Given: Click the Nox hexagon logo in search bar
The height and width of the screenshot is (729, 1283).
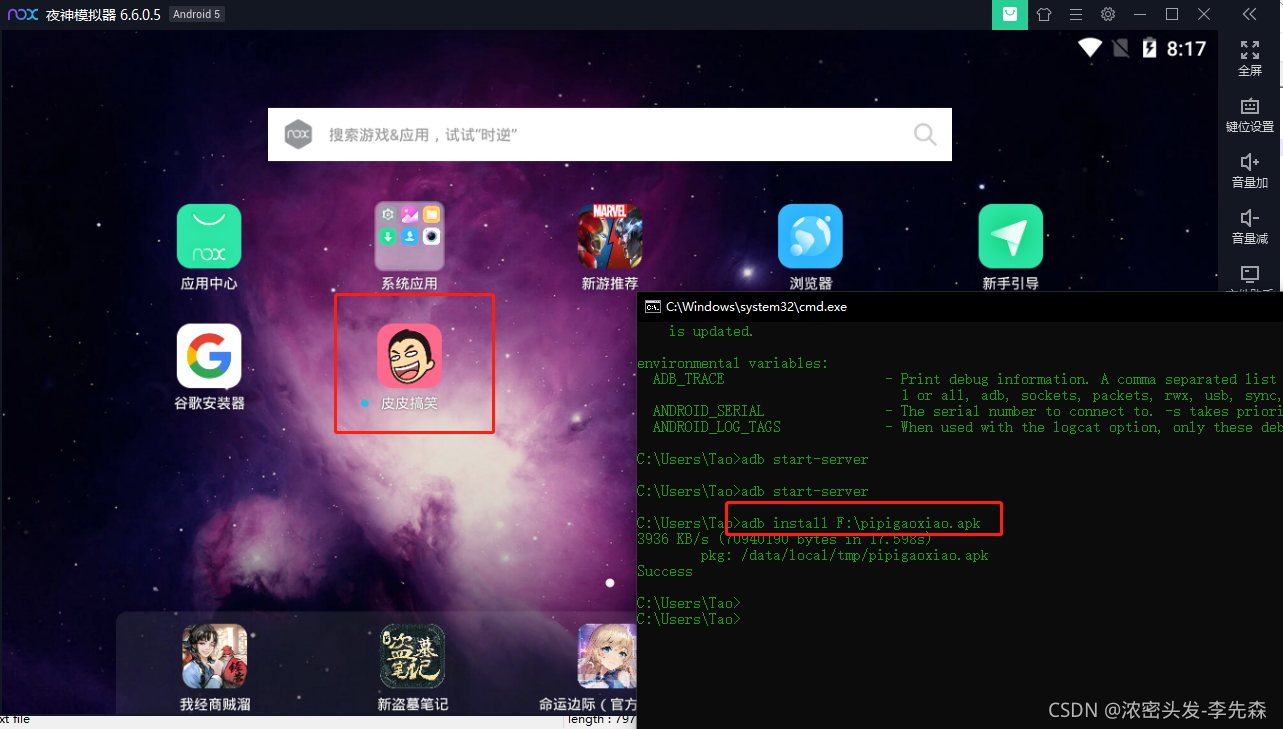Looking at the screenshot, I should pos(298,134).
